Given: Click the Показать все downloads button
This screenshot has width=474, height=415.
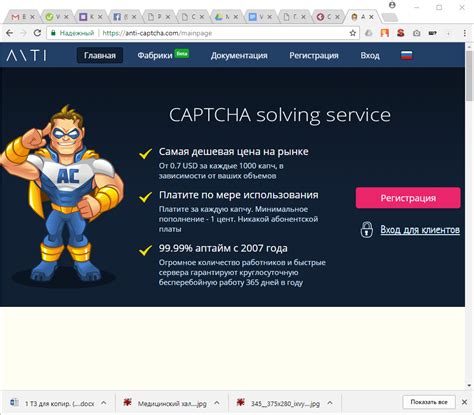Looking at the screenshot, I should click(429, 402).
